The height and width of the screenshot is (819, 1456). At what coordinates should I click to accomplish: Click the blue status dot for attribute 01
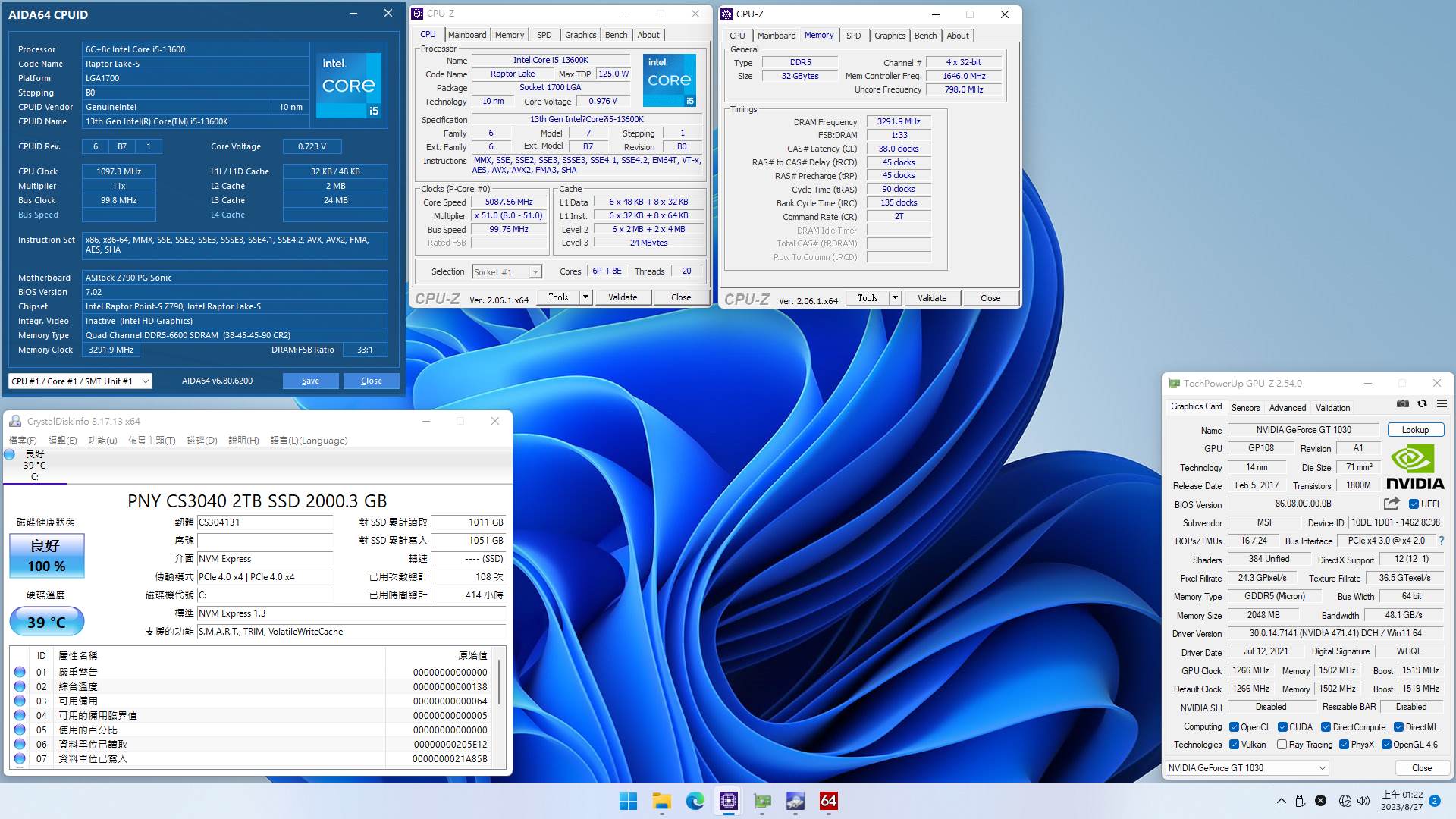pos(20,672)
